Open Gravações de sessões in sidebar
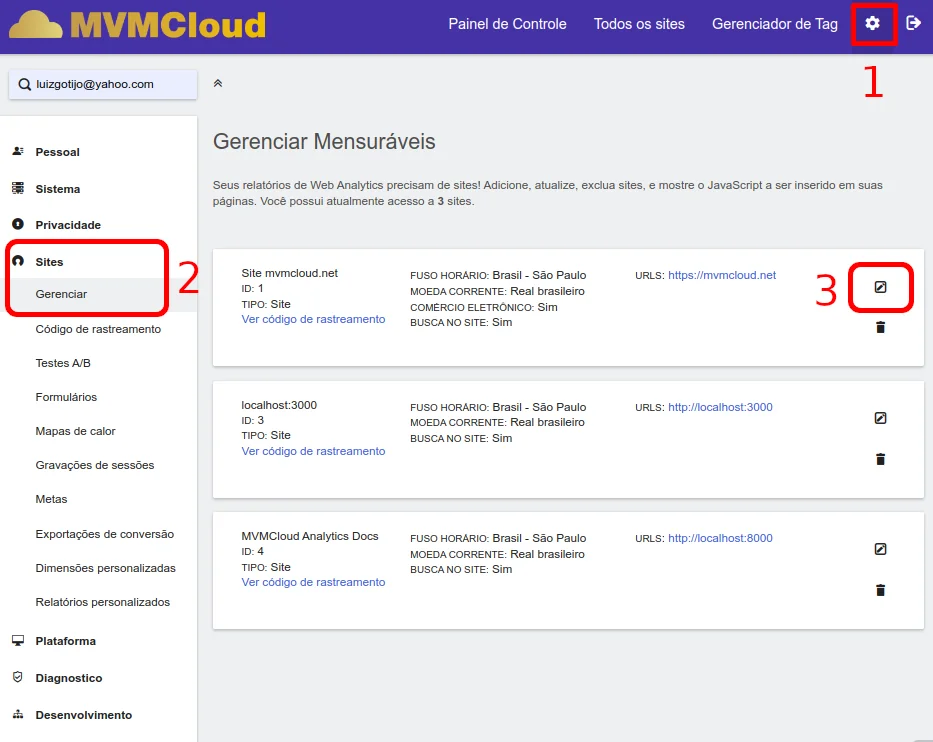 [94, 465]
